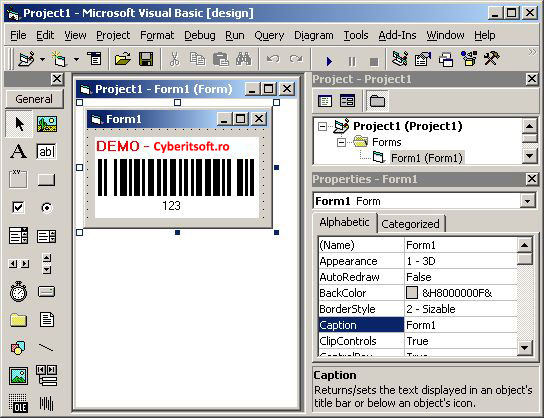Select the barcode control in toolbox
The image size is (544, 418).
click(x=46, y=404)
